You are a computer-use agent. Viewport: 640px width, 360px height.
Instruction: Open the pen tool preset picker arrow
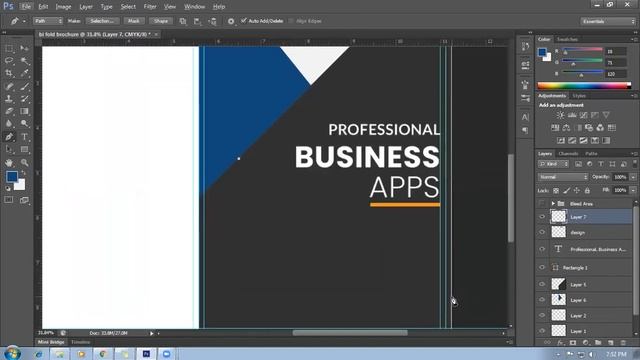pos(24,21)
